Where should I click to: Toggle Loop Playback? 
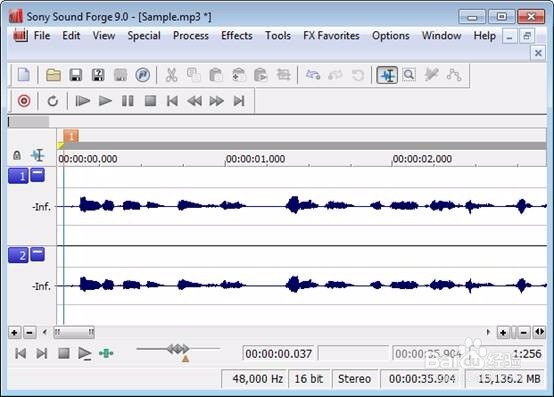tap(53, 101)
